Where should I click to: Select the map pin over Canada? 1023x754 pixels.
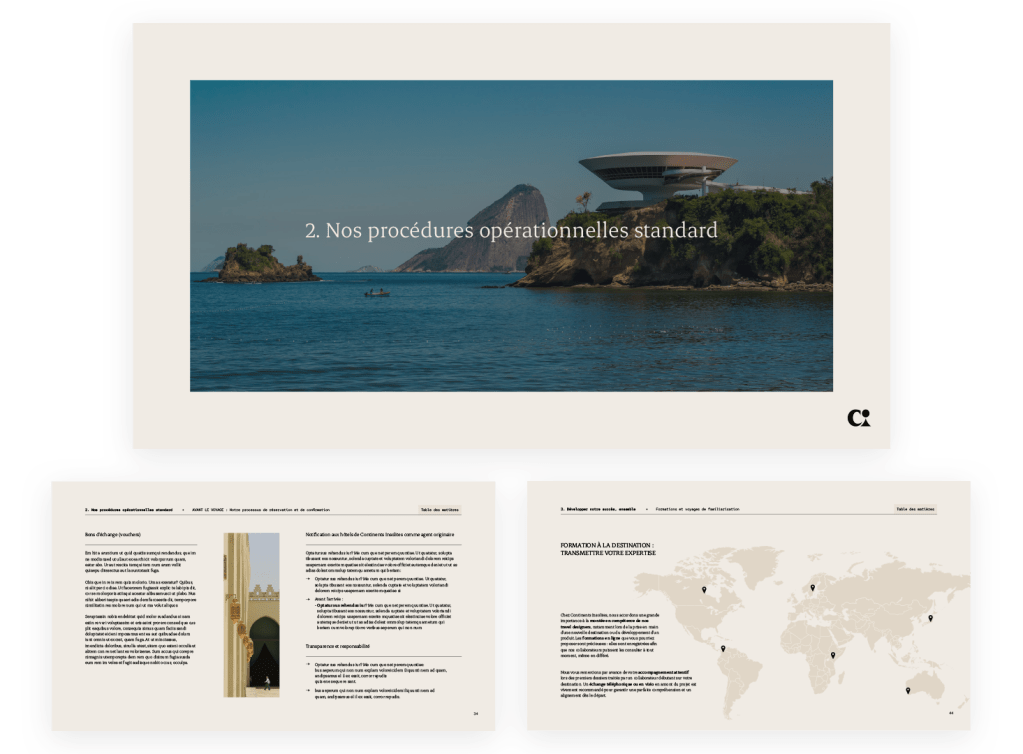click(x=703, y=591)
